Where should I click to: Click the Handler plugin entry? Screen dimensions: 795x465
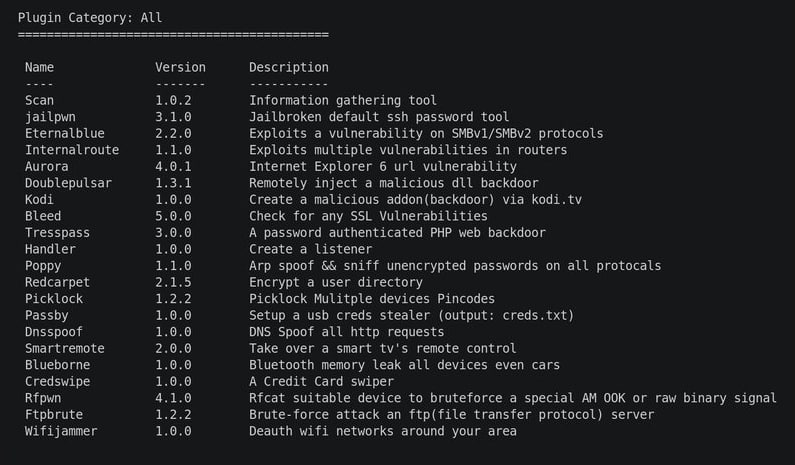50,249
